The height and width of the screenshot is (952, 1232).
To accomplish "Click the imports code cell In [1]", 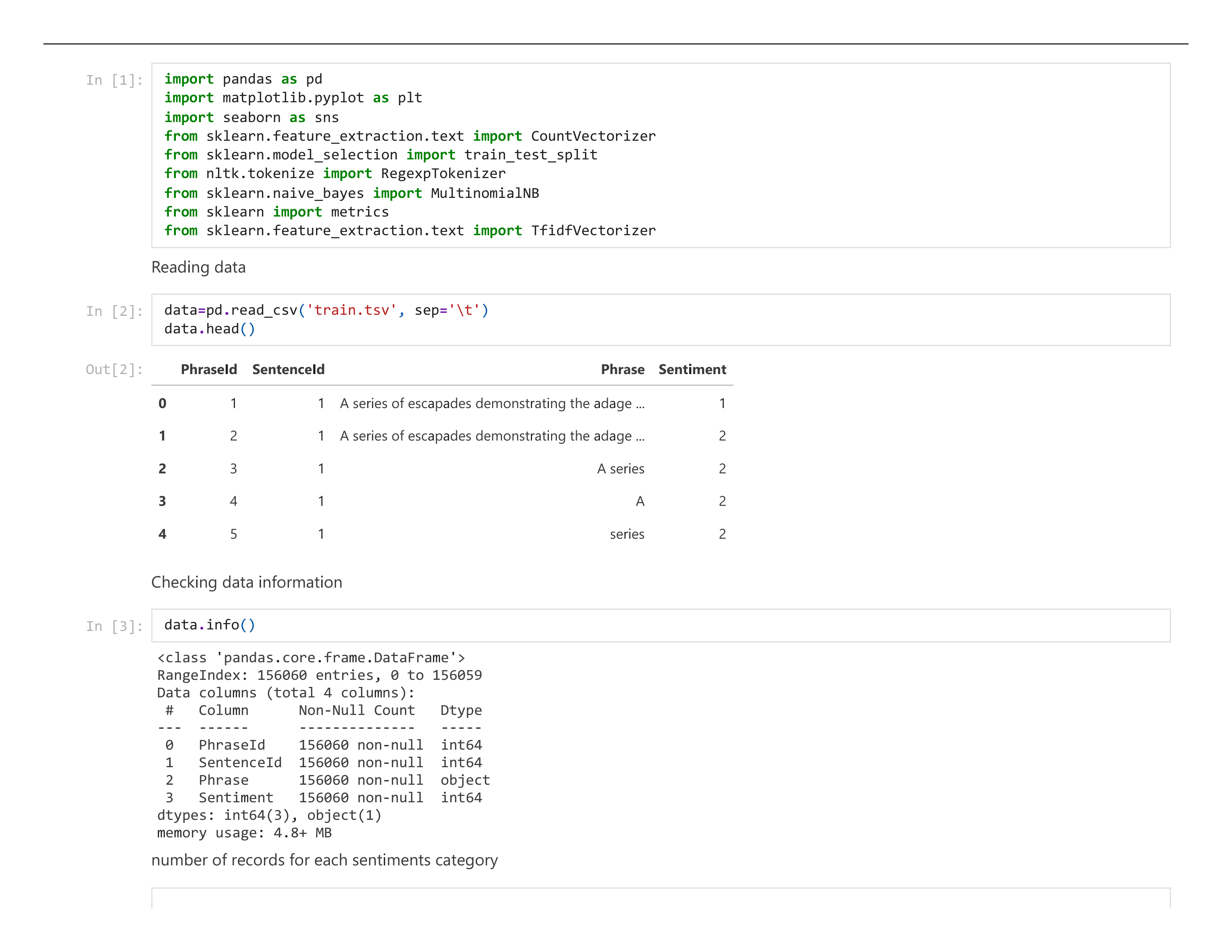I will pos(660,155).
